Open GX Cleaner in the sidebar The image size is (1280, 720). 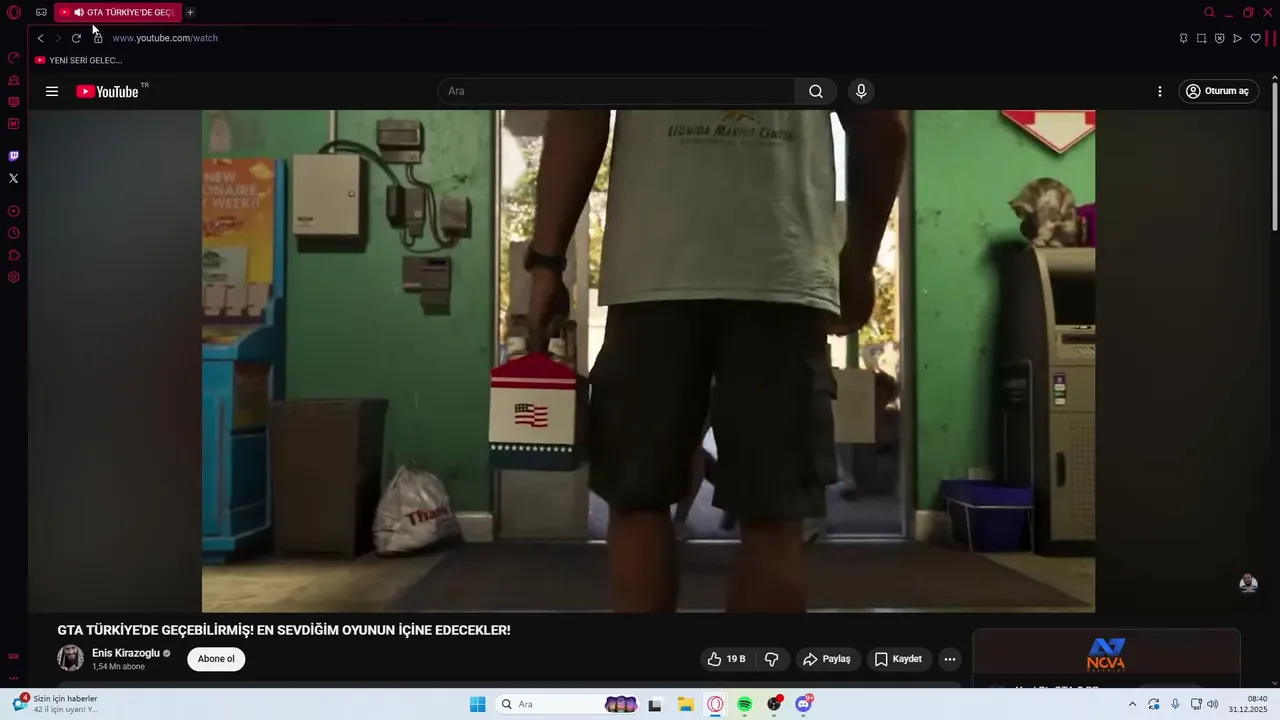point(14,80)
